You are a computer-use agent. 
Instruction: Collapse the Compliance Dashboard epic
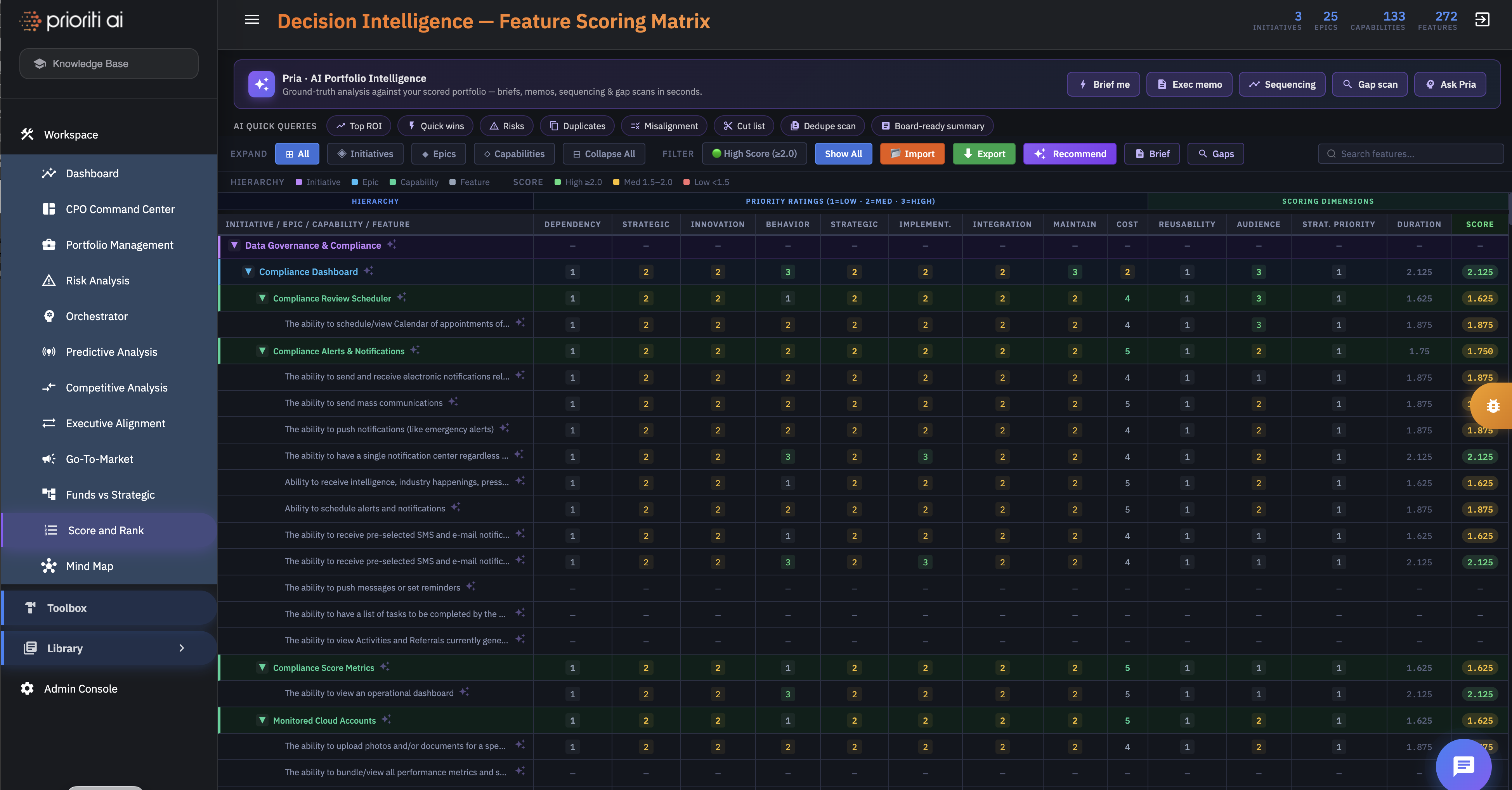pyautogui.click(x=248, y=271)
